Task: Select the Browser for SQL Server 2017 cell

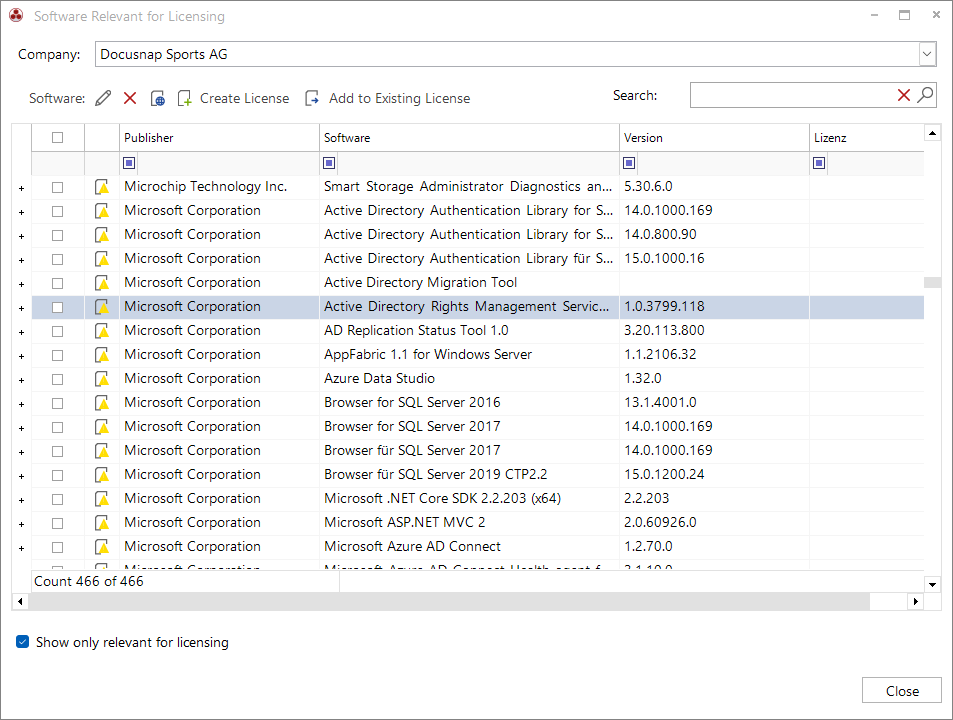Action: (469, 427)
